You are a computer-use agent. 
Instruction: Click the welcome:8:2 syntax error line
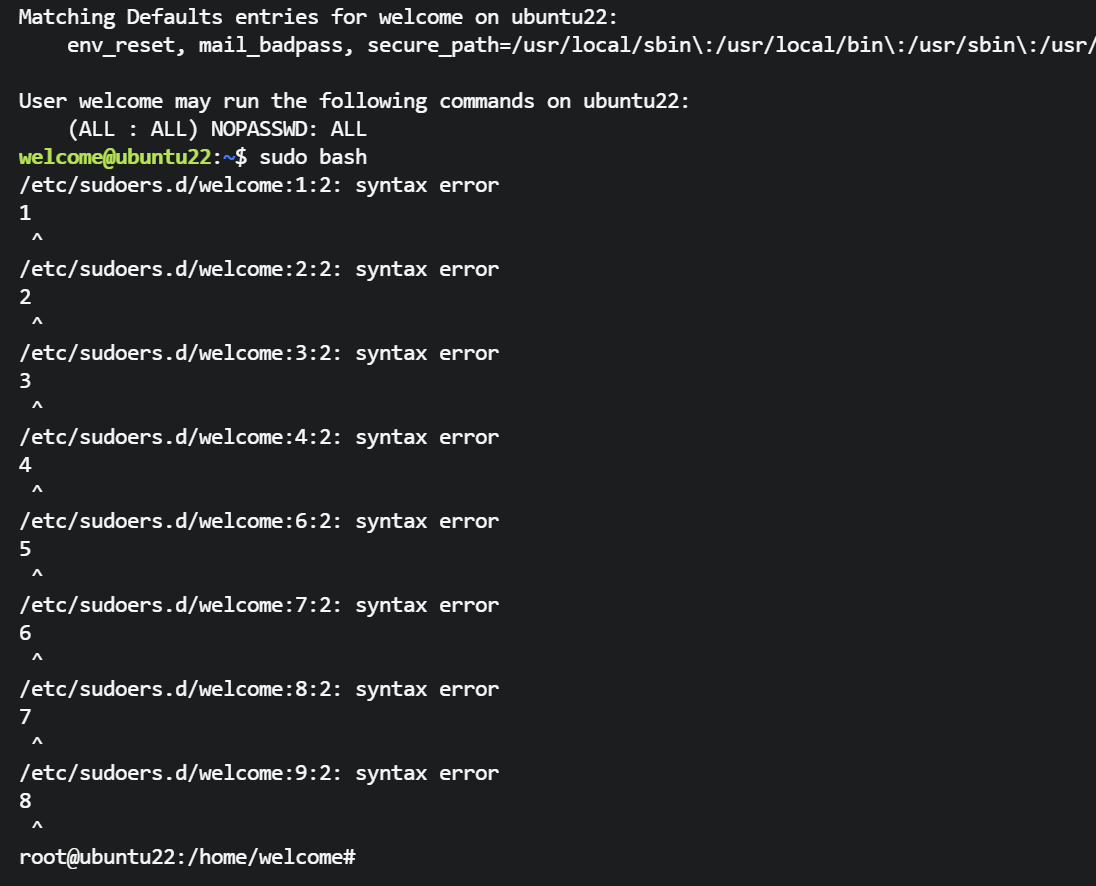coord(259,689)
